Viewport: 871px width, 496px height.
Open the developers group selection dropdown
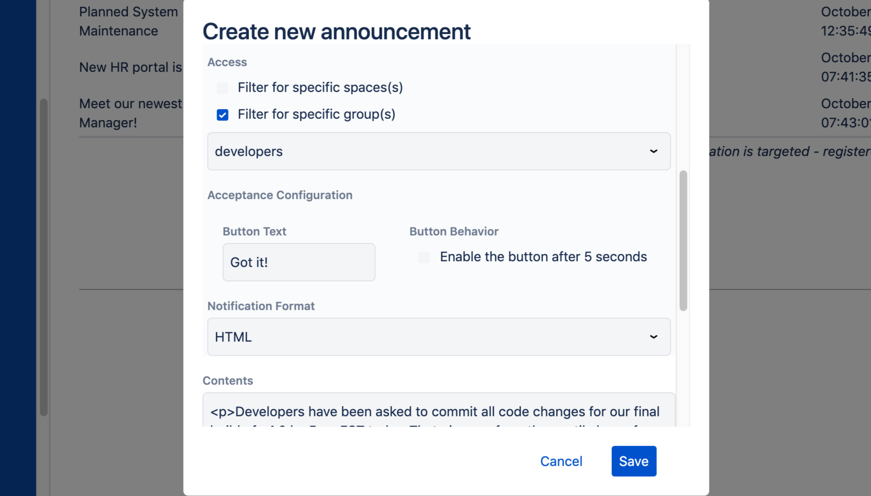click(x=438, y=152)
